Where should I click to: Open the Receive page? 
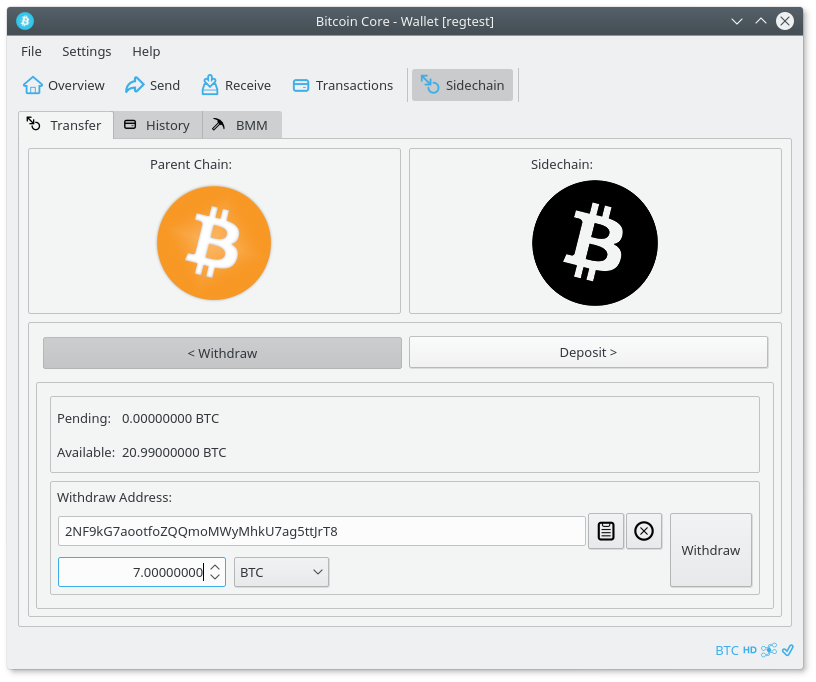(236, 85)
